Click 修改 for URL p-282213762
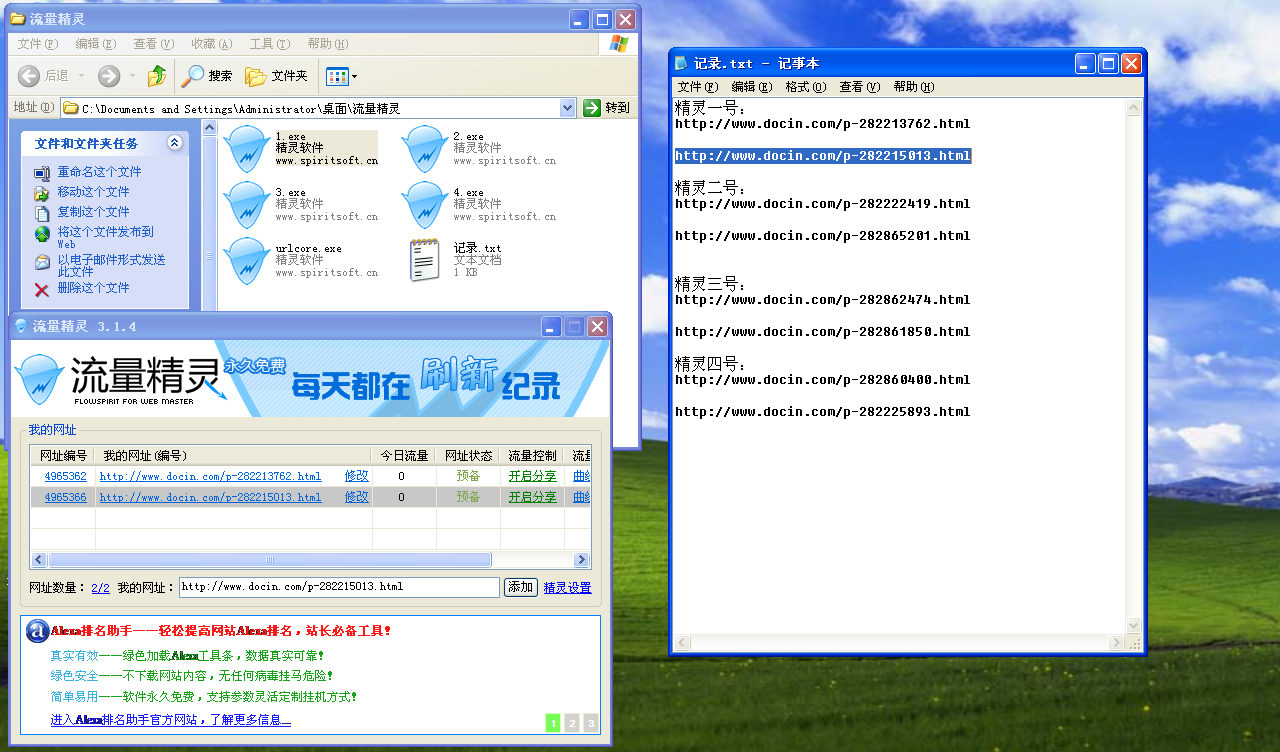The height and width of the screenshot is (752, 1280). click(356, 476)
